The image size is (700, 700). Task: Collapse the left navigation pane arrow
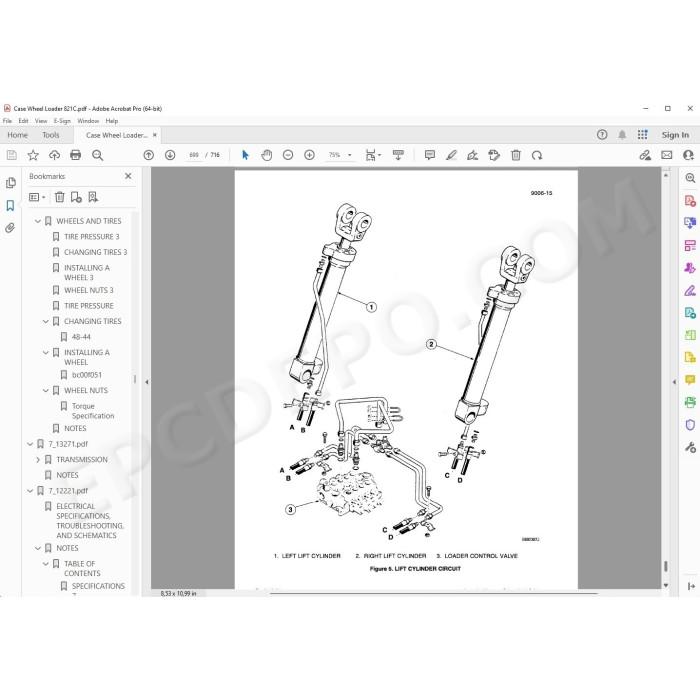pyautogui.click(x=146, y=382)
